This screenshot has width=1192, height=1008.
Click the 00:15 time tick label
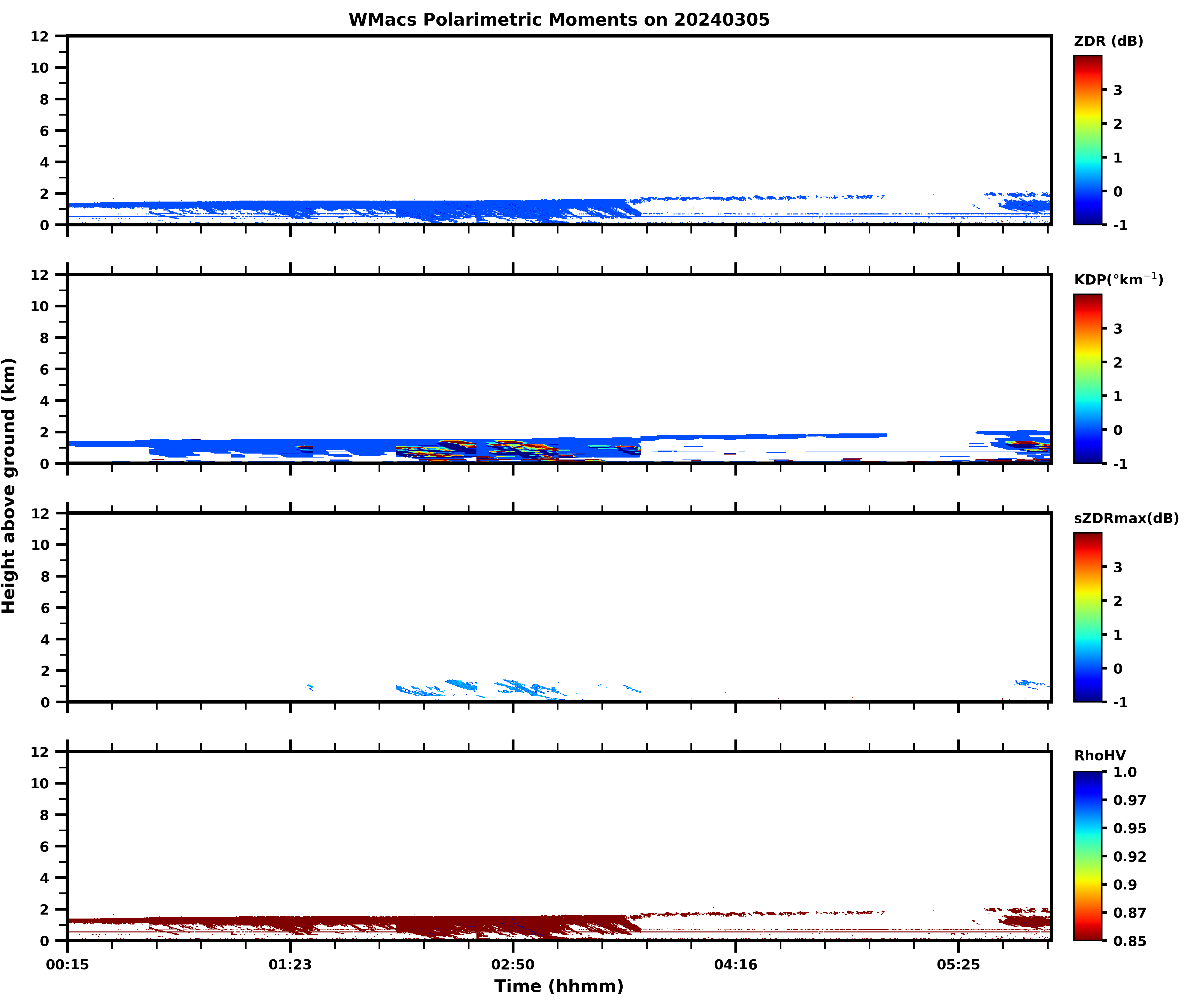click(x=67, y=965)
